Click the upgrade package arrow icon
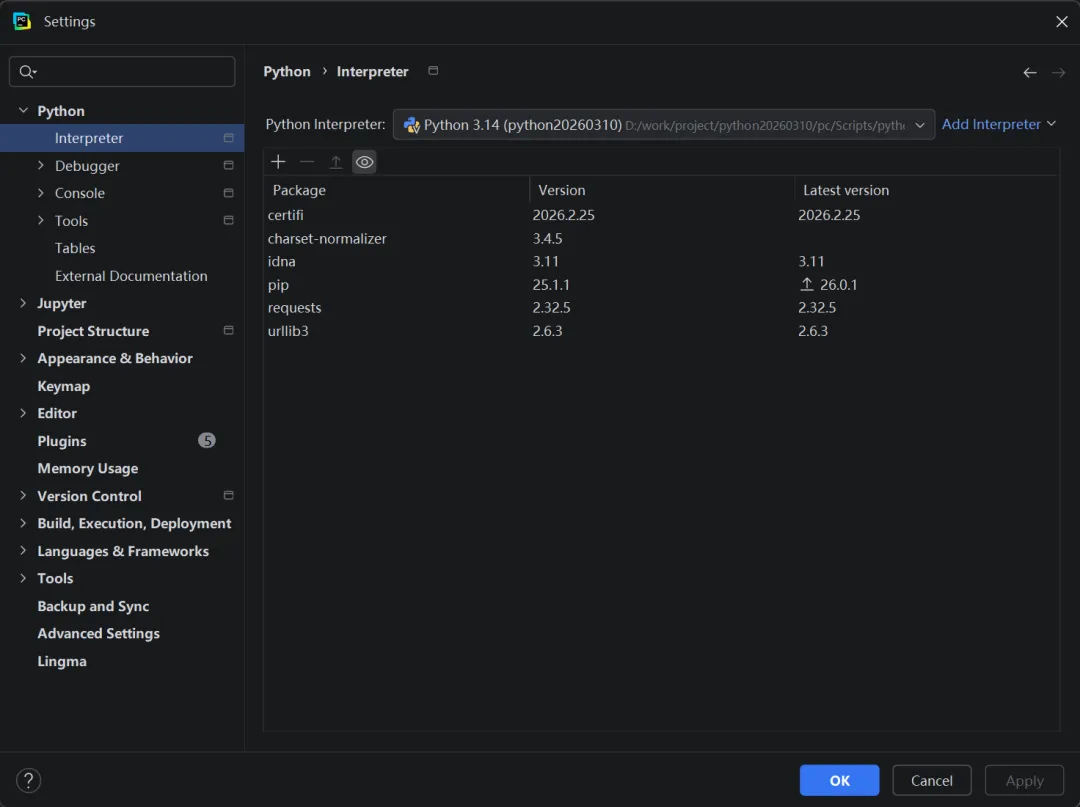 tap(335, 162)
